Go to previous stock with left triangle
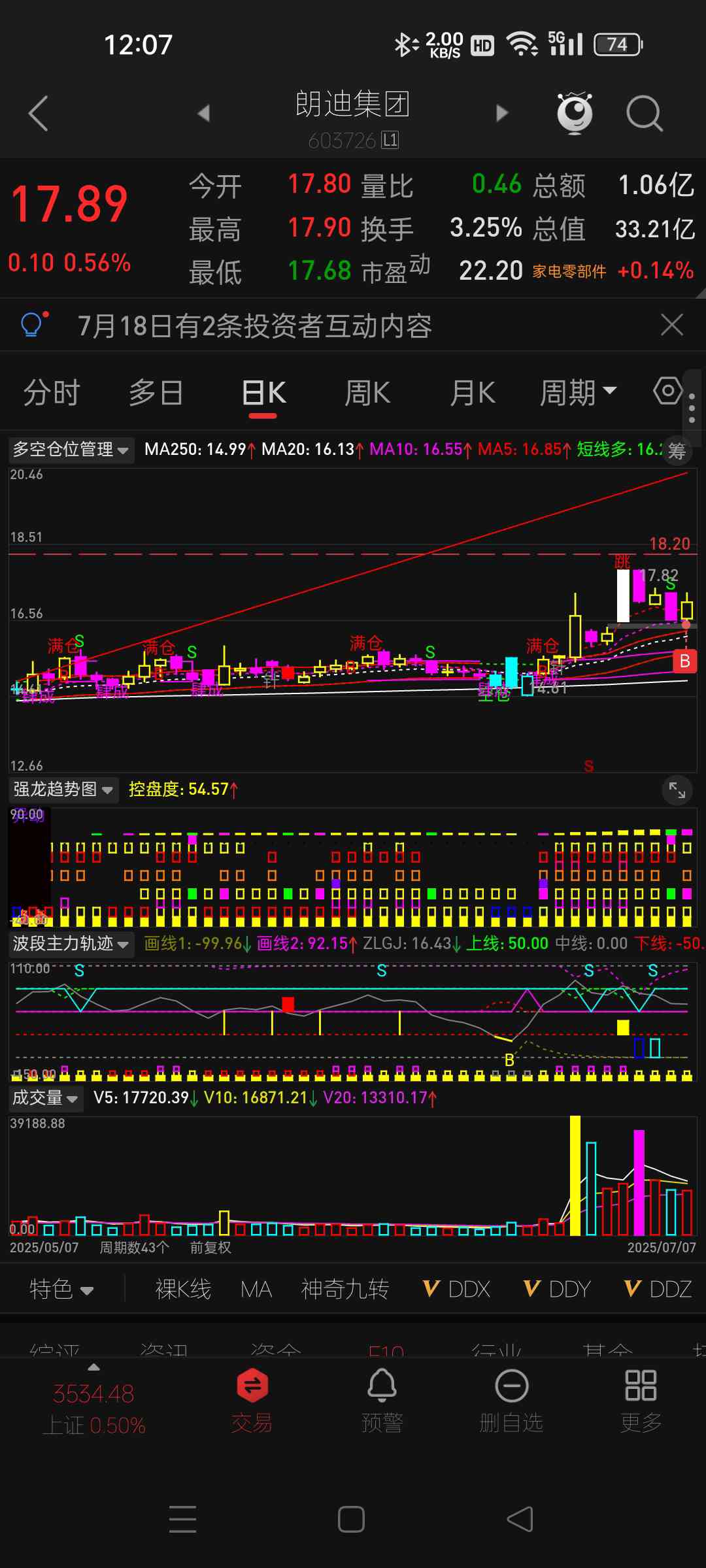Viewport: 706px width, 1568px height. (204, 113)
